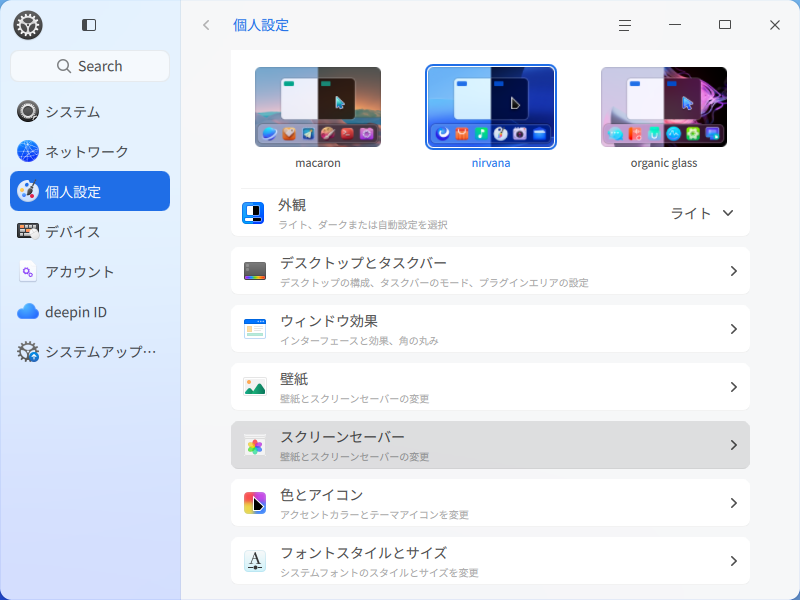This screenshot has width=800, height=600.
Task: Open the 色とアイコン settings row
Action: click(x=490, y=503)
